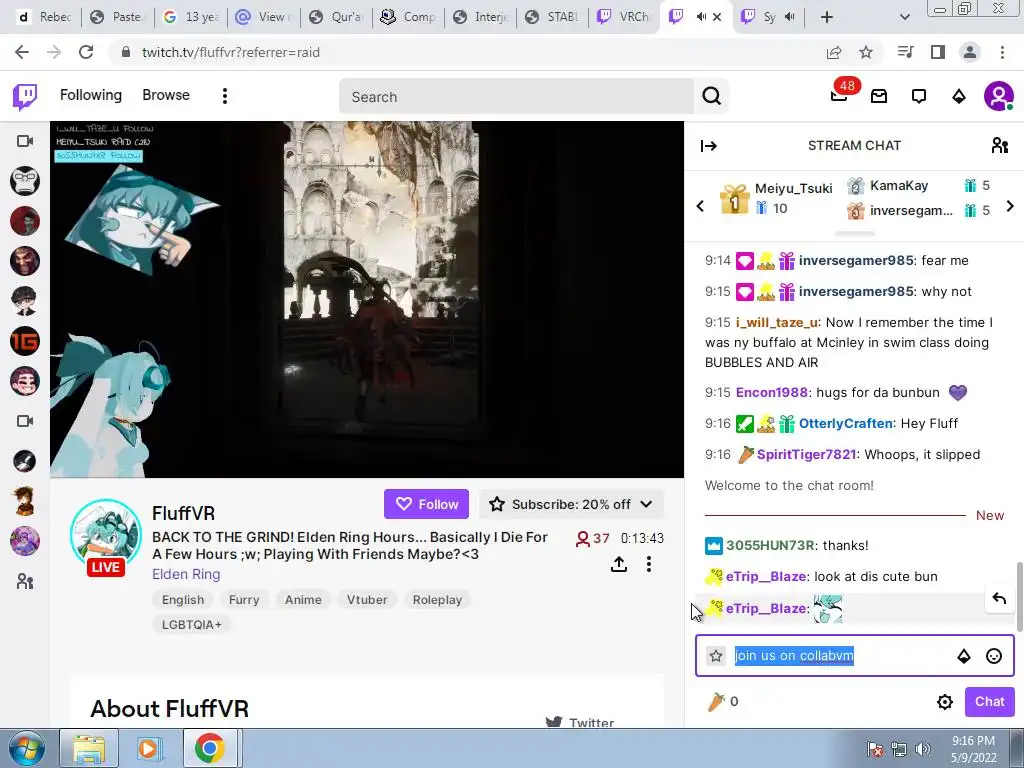Image resolution: width=1024 pixels, height=768 pixels.
Task: Click the share upload icon
Action: pos(619,564)
